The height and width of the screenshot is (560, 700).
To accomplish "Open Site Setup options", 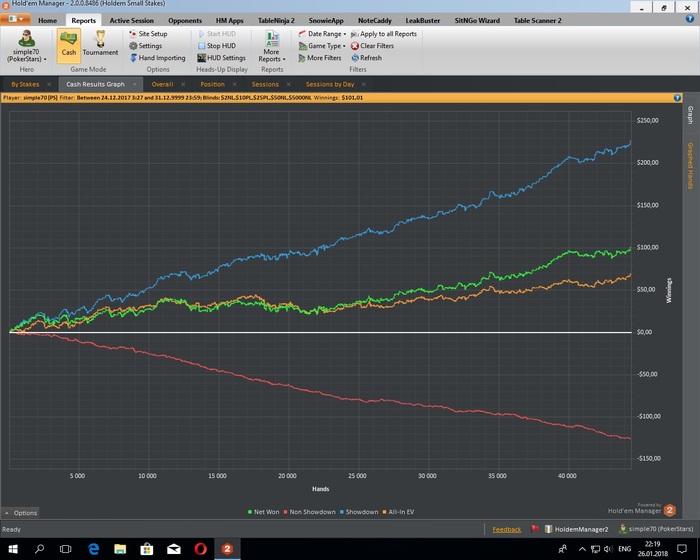I will click(x=148, y=33).
